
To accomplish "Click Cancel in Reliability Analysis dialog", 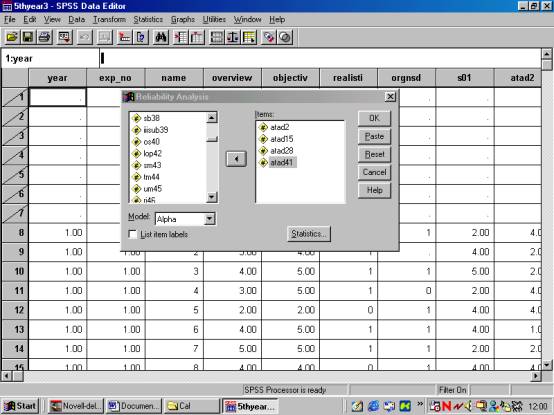I will 374,172.
